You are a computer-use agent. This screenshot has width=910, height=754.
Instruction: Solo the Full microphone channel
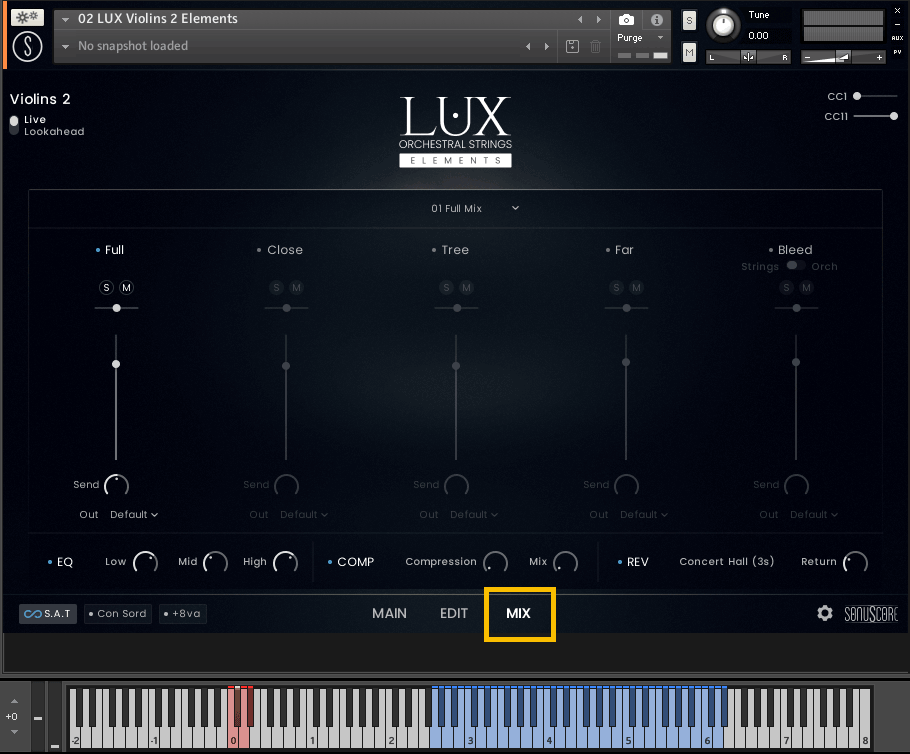106,287
